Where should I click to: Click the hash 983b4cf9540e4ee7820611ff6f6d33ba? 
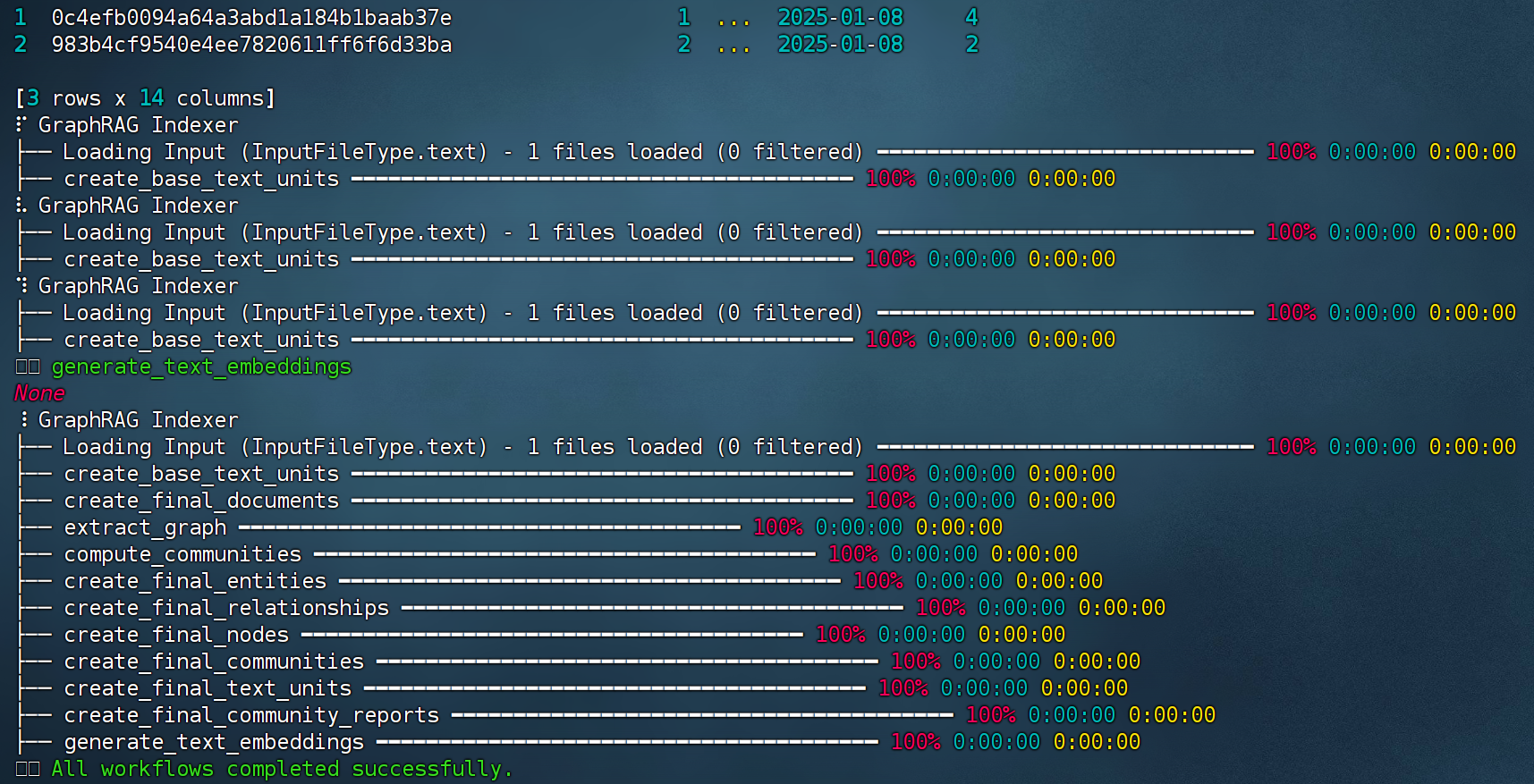point(251,45)
